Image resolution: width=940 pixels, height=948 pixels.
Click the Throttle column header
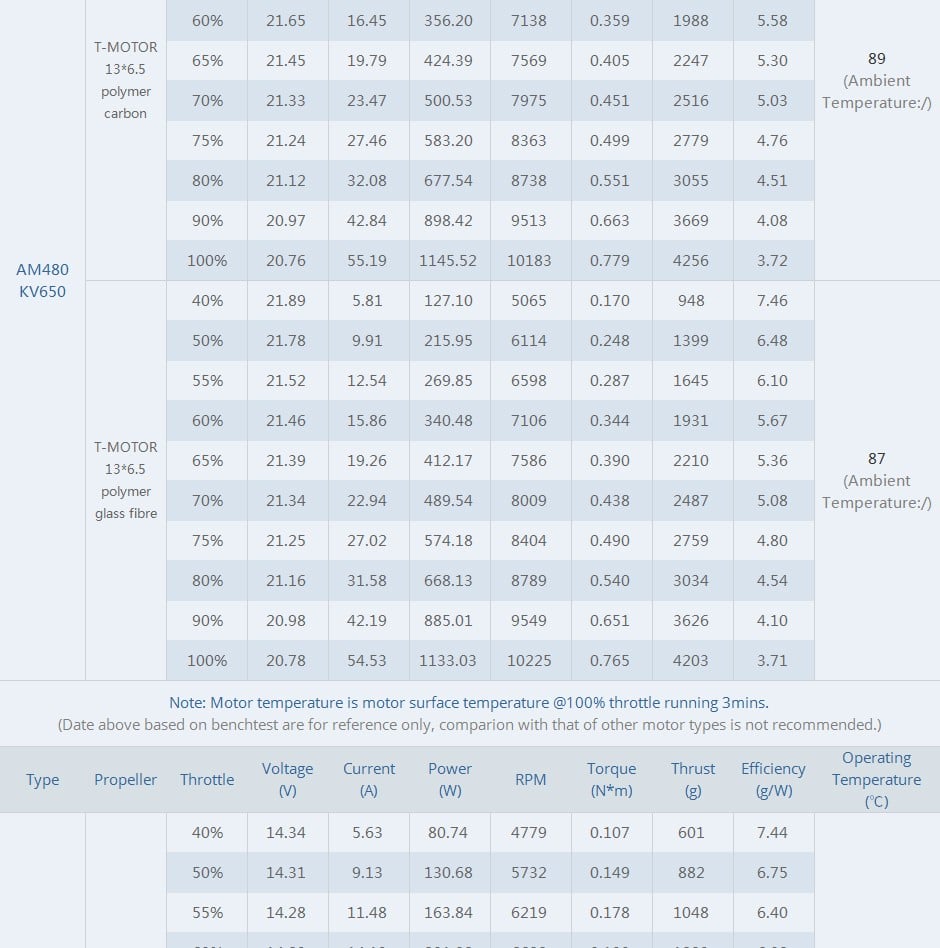point(207,779)
